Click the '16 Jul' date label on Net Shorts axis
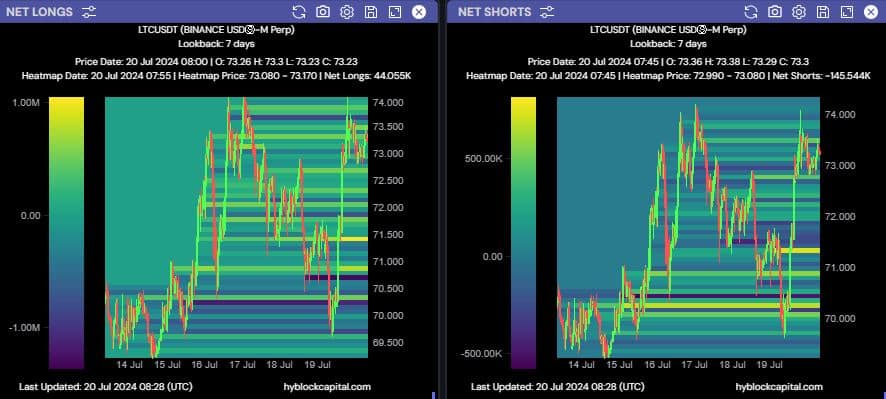 (x=657, y=365)
